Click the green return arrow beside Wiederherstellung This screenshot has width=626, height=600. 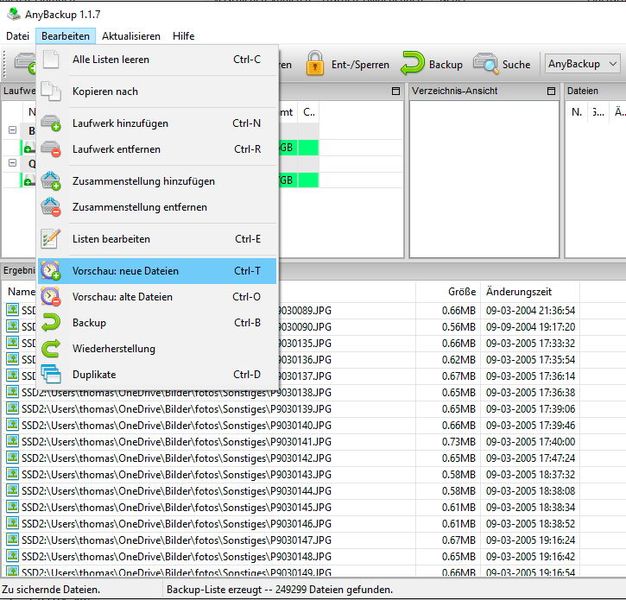51,349
